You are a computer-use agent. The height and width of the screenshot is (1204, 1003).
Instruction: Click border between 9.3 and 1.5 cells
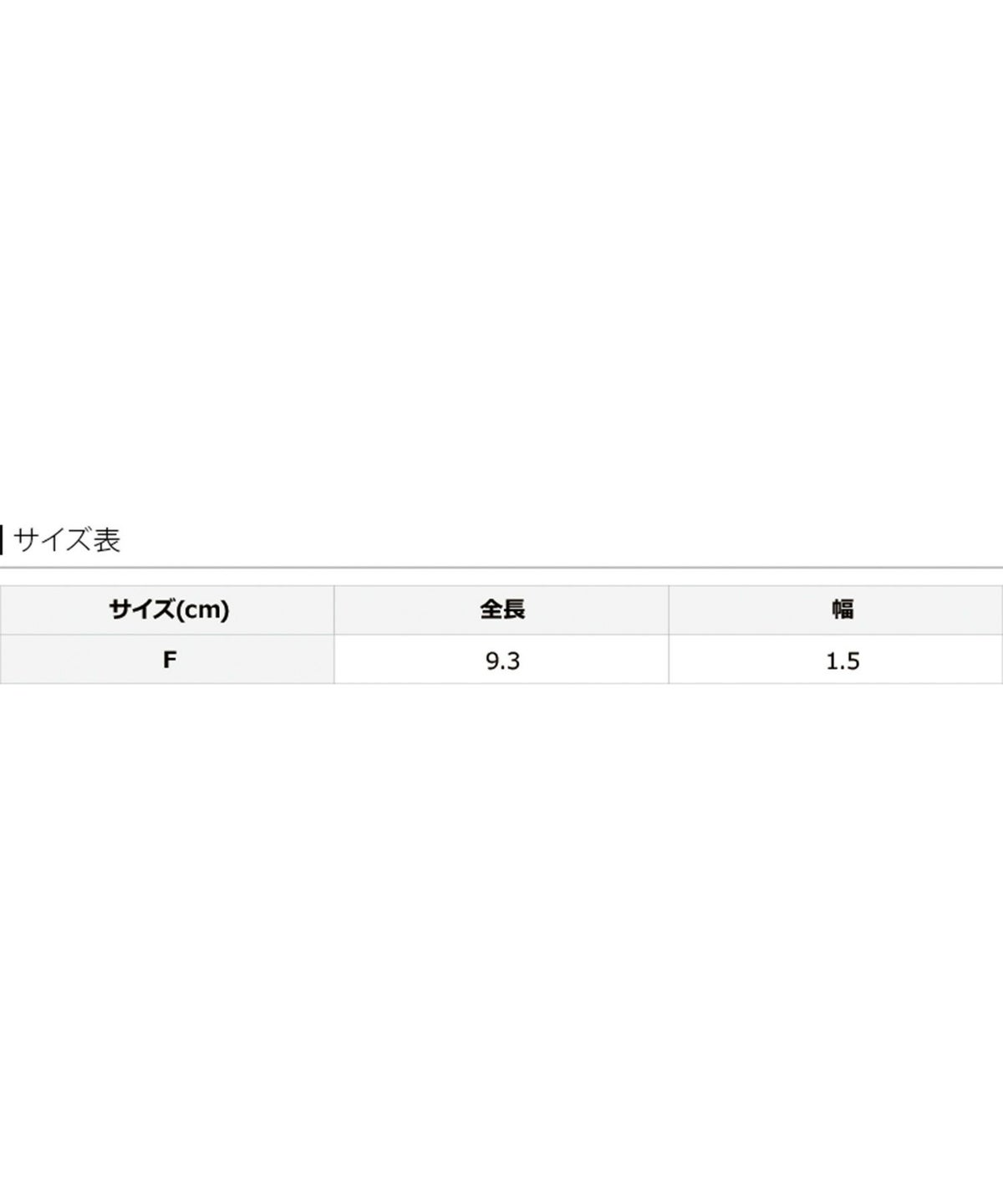669,660
